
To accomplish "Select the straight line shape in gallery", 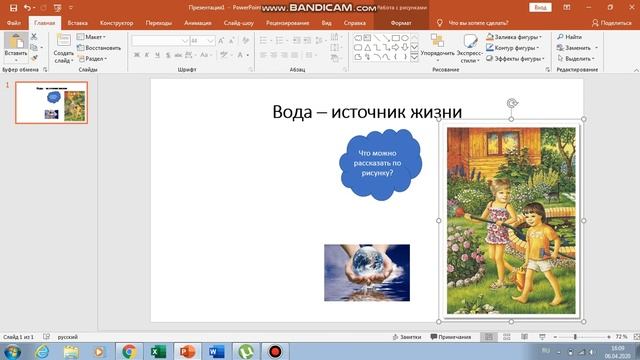I will (x=377, y=38).
